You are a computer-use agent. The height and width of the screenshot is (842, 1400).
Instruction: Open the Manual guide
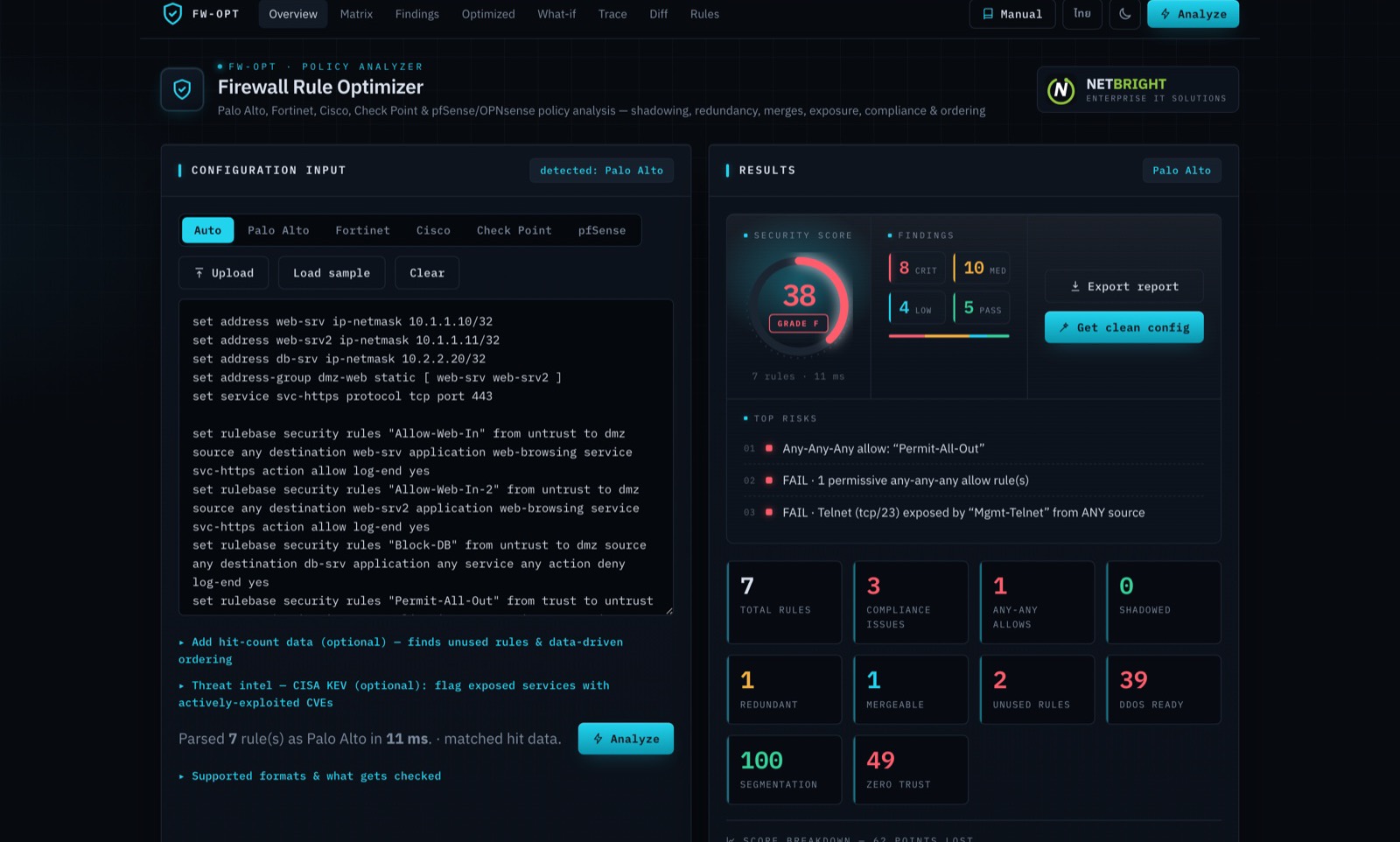pyautogui.click(x=1012, y=14)
